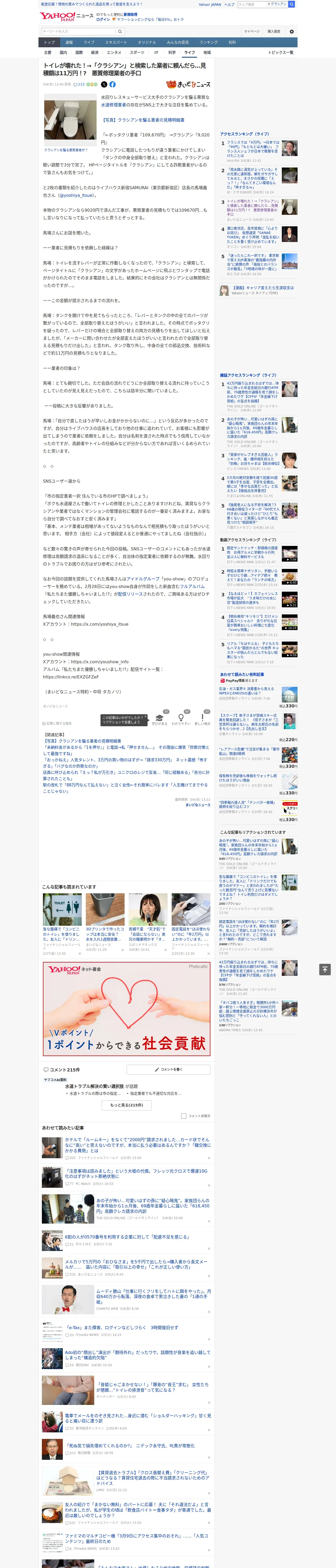Click the わかりやすい lightbulb reaction
The width and height of the screenshot is (336, 1568).
point(181,718)
